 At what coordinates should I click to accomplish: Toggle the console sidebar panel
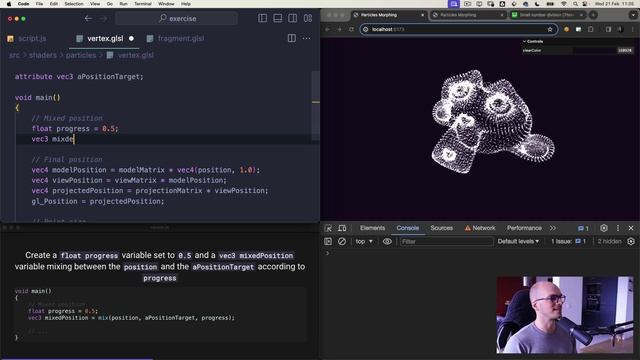coord(328,242)
